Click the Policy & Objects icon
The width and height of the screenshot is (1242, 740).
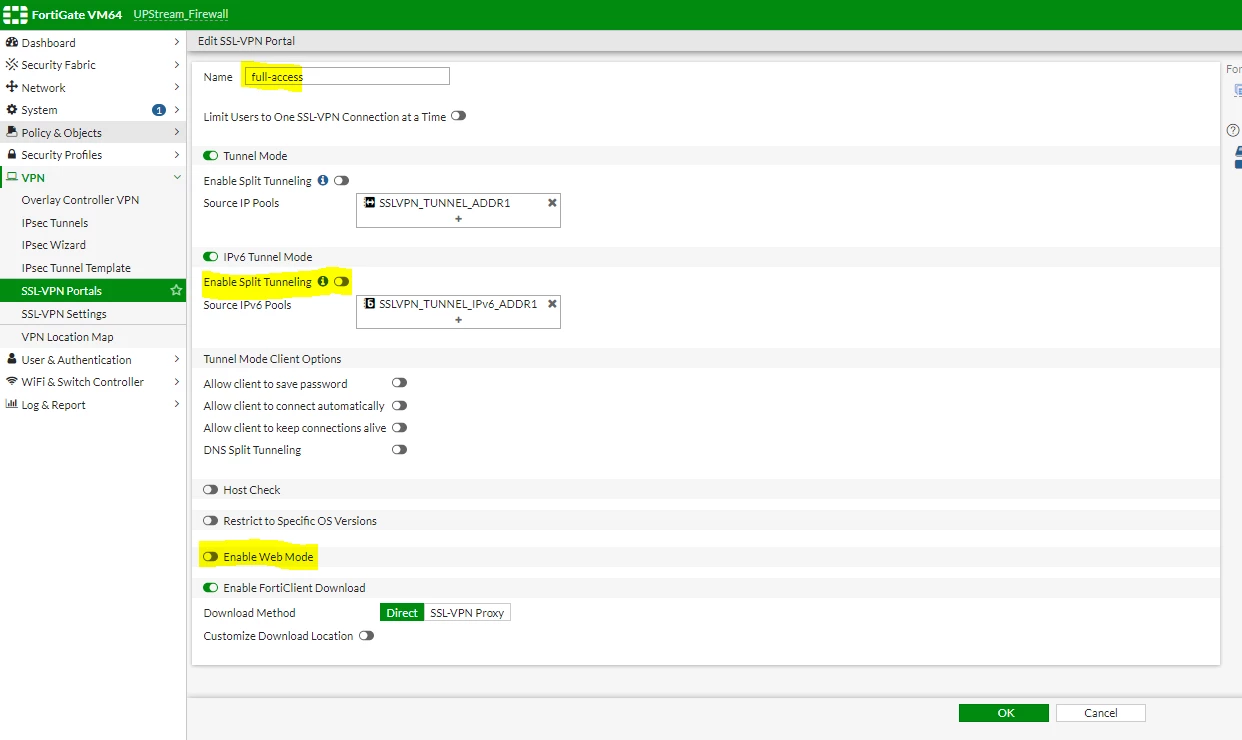12,132
